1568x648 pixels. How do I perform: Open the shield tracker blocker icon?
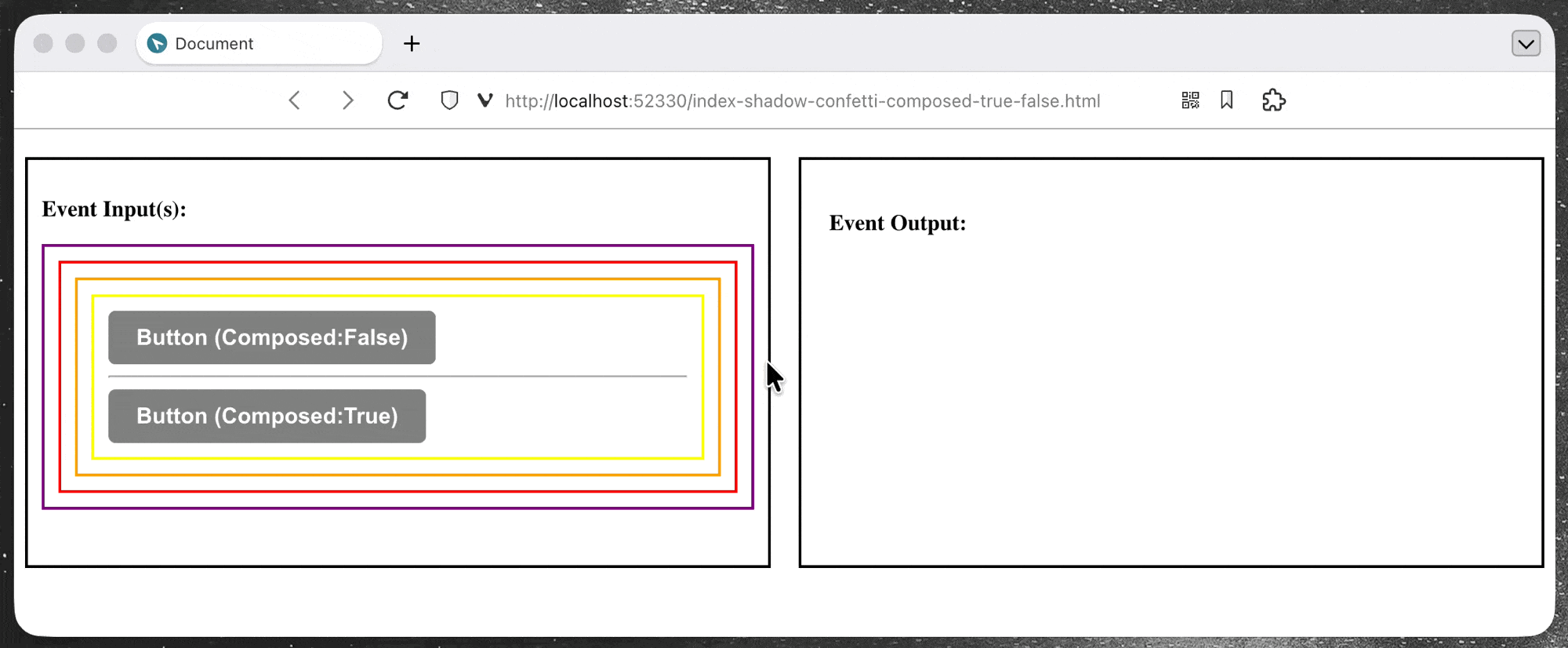click(449, 100)
